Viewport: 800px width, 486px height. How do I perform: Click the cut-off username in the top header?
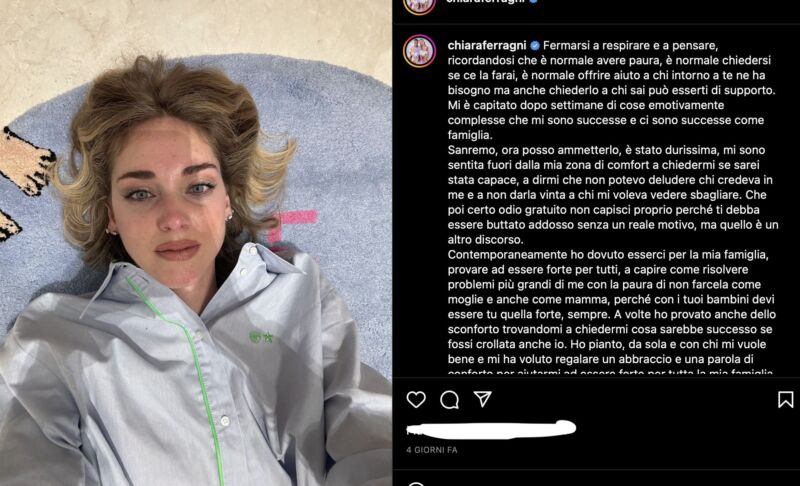(x=485, y=2)
